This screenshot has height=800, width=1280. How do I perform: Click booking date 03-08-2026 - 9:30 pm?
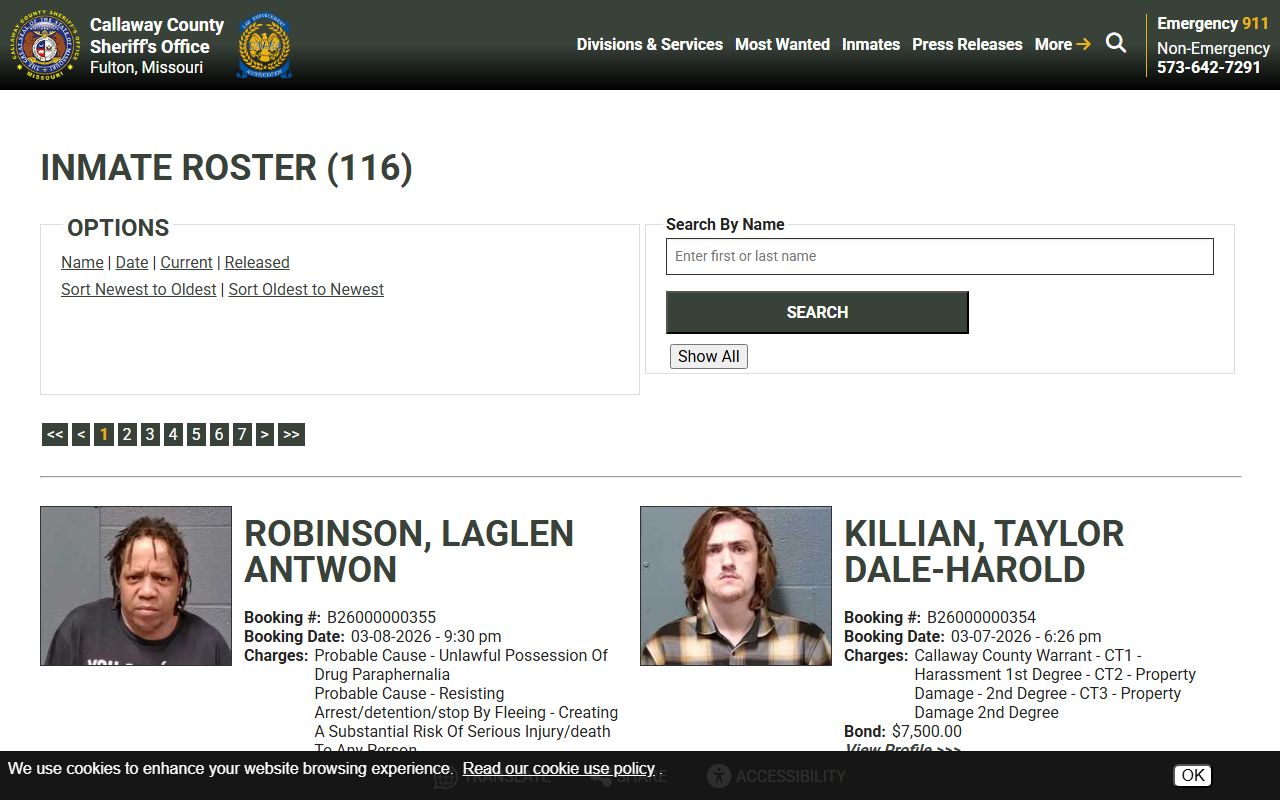(426, 636)
